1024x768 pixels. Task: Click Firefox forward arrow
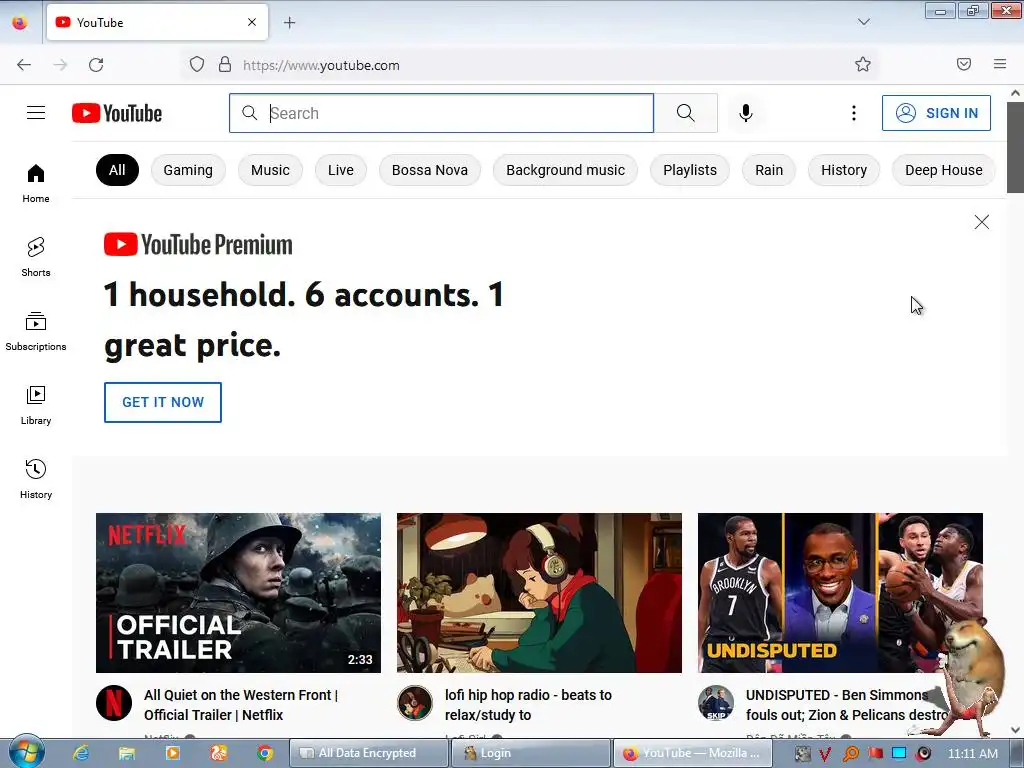(x=60, y=65)
